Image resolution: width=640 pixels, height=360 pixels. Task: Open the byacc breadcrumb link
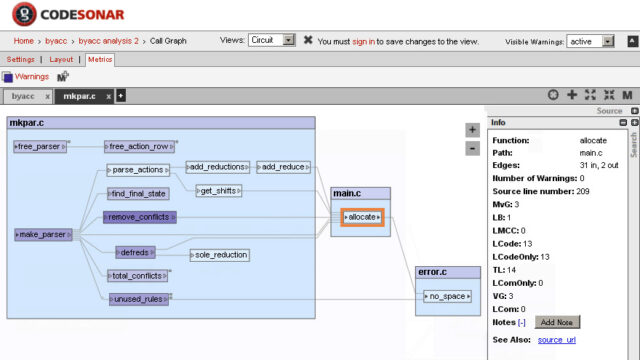click(x=56, y=41)
